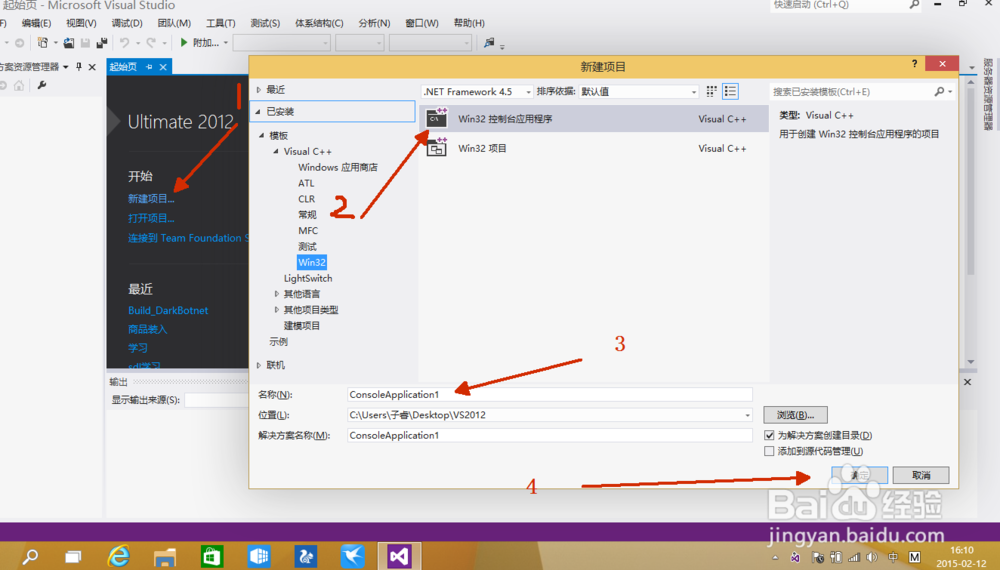The width and height of the screenshot is (1000, 570).
Task: Click the help question mark in dialog
Action: tap(915, 63)
